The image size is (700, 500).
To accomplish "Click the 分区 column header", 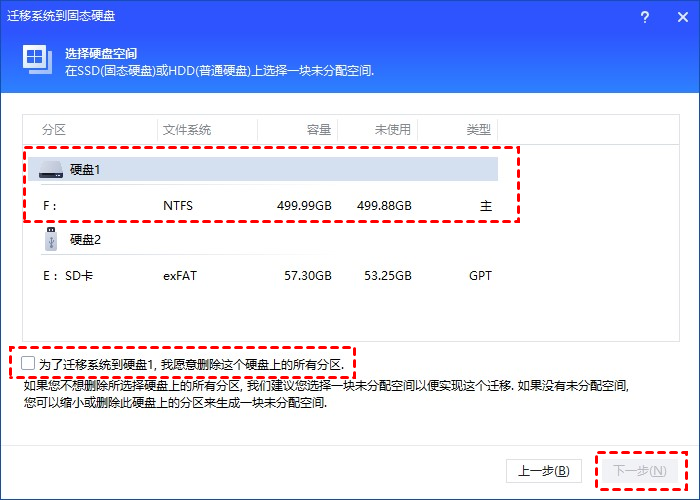I will (54, 131).
